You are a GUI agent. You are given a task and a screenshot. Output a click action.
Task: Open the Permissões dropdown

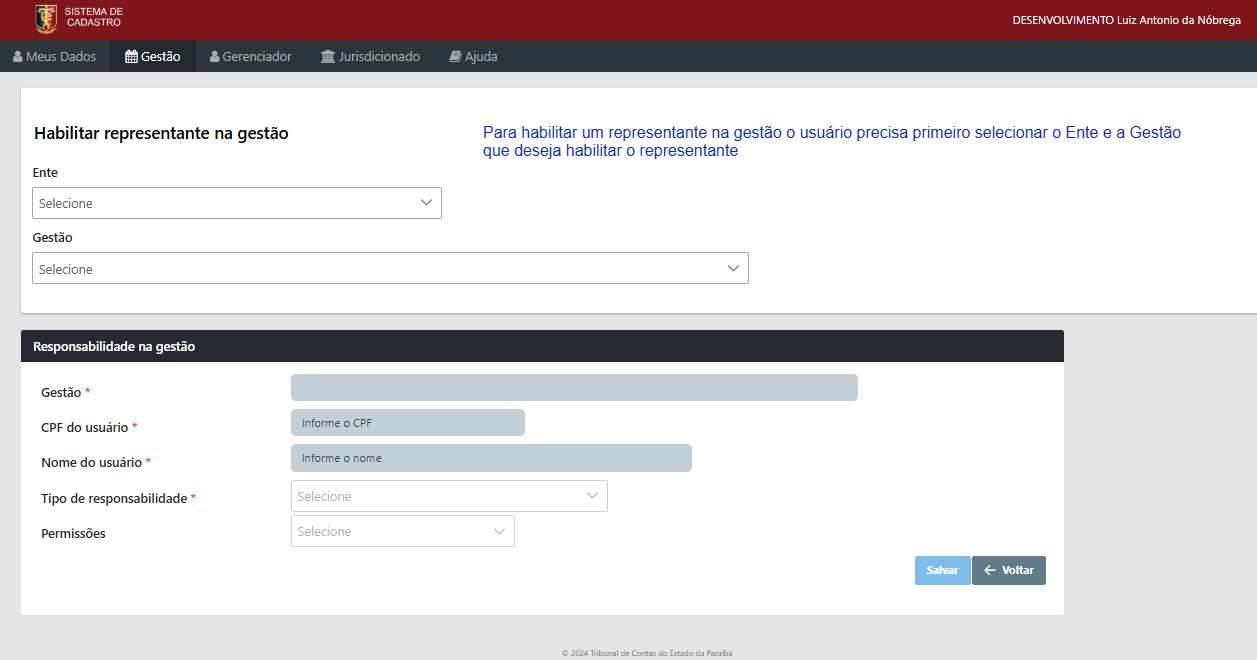(x=403, y=531)
